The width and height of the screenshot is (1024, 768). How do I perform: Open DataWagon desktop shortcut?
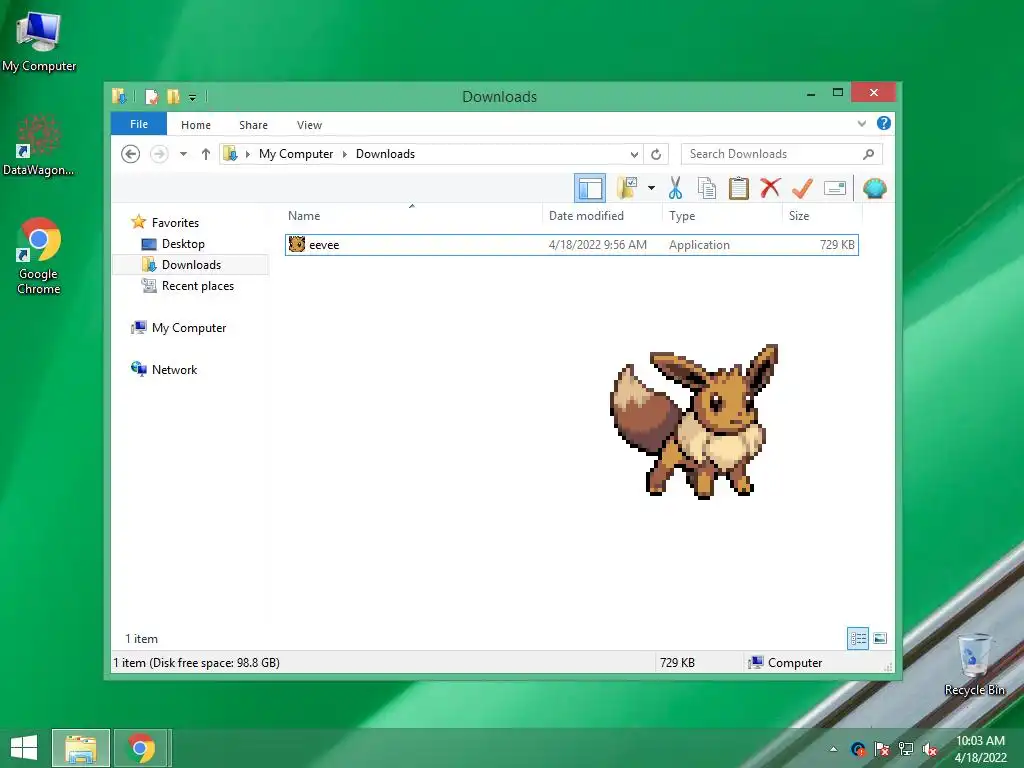point(39,145)
